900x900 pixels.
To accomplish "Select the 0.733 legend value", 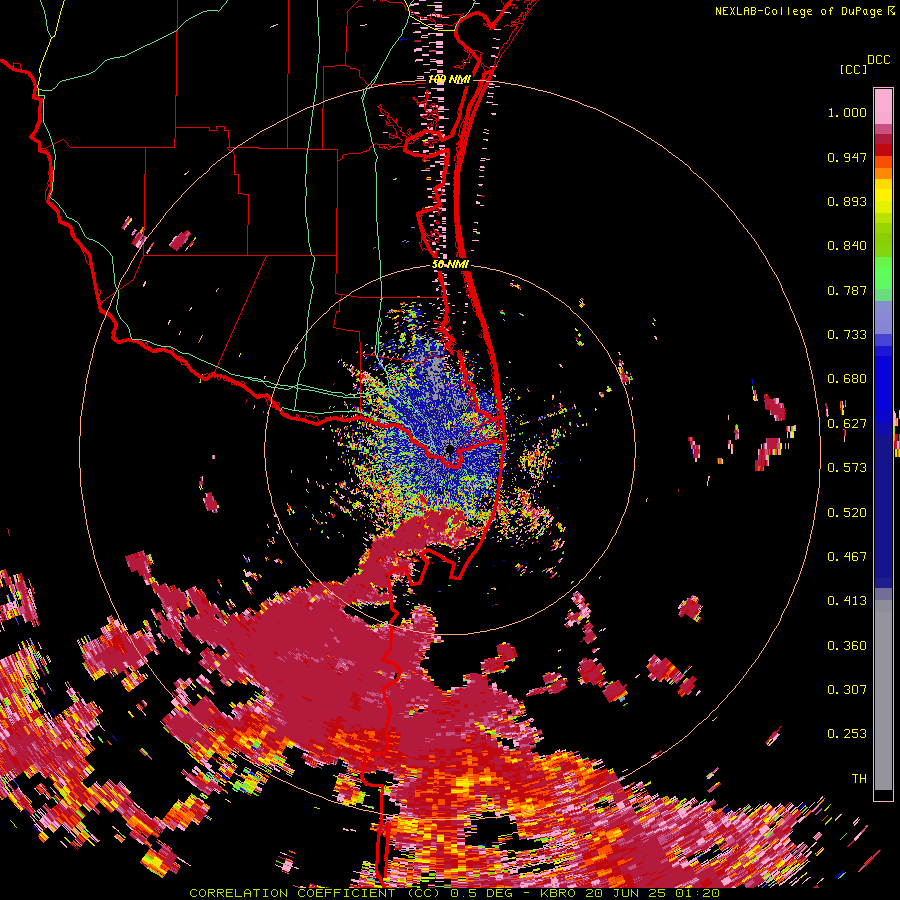I will point(847,335).
